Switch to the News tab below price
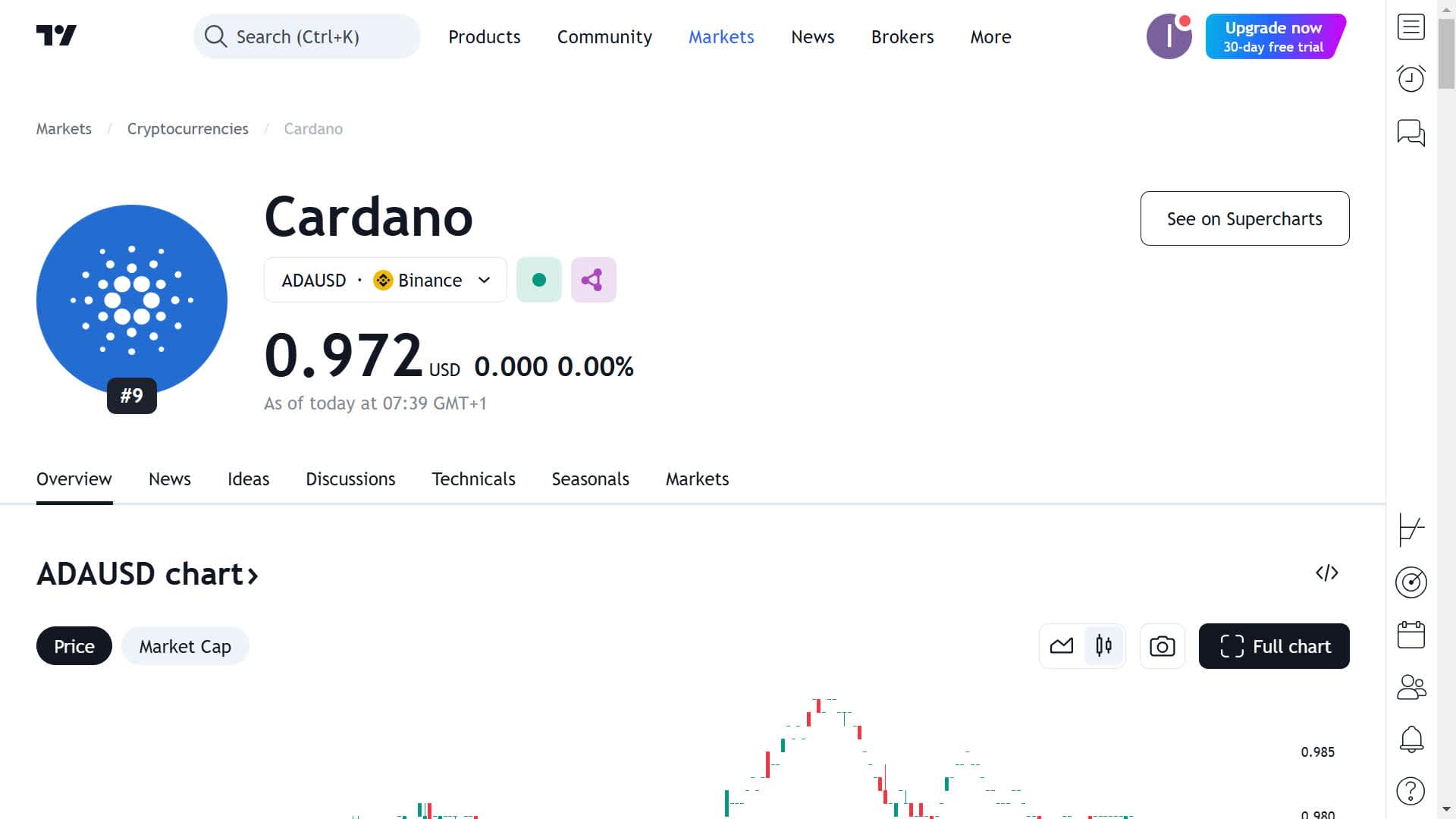 pyautogui.click(x=170, y=479)
